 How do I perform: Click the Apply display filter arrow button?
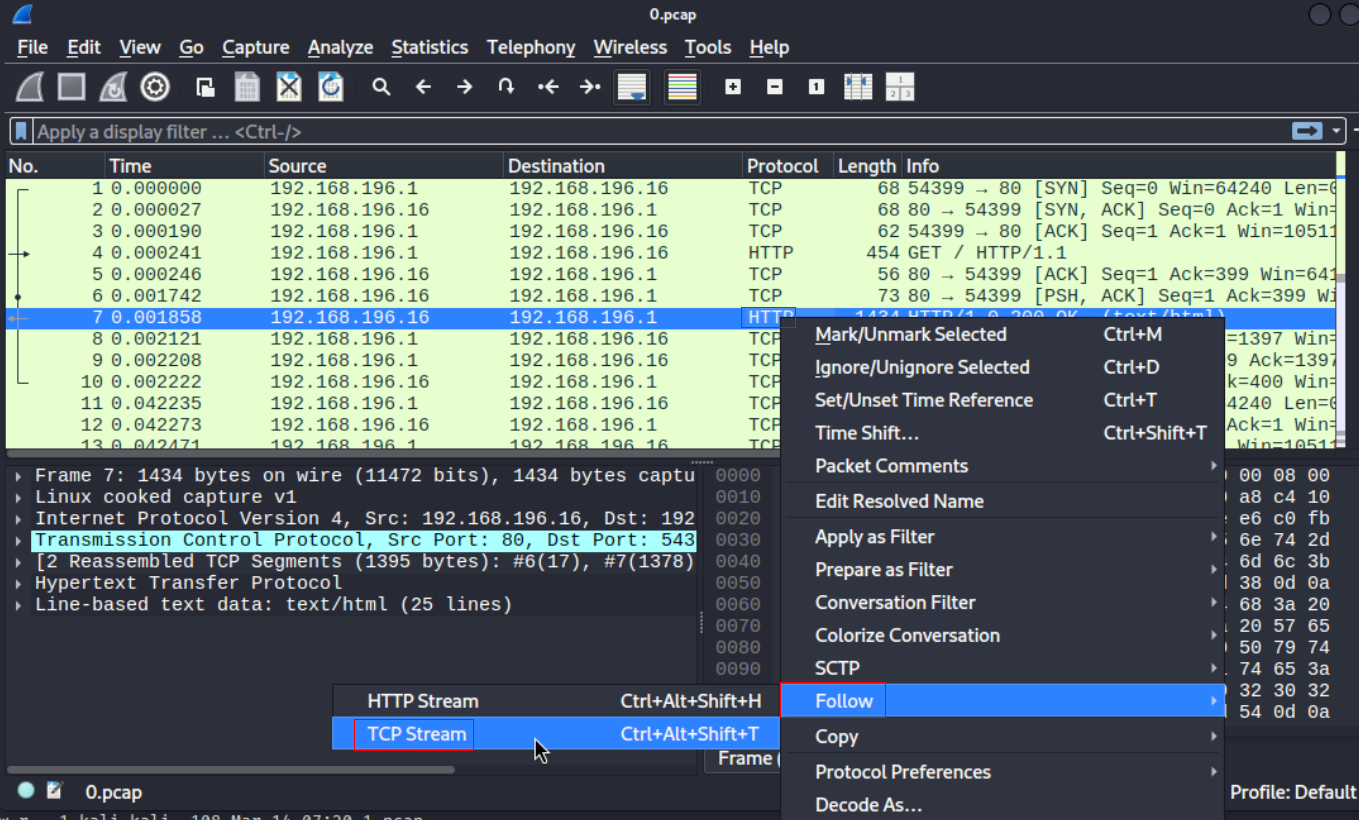coord(1307,132)
